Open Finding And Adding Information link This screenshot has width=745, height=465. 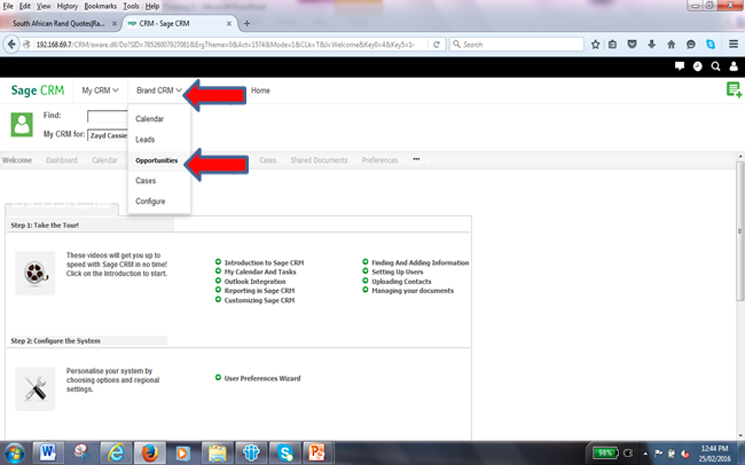point(420,263)
